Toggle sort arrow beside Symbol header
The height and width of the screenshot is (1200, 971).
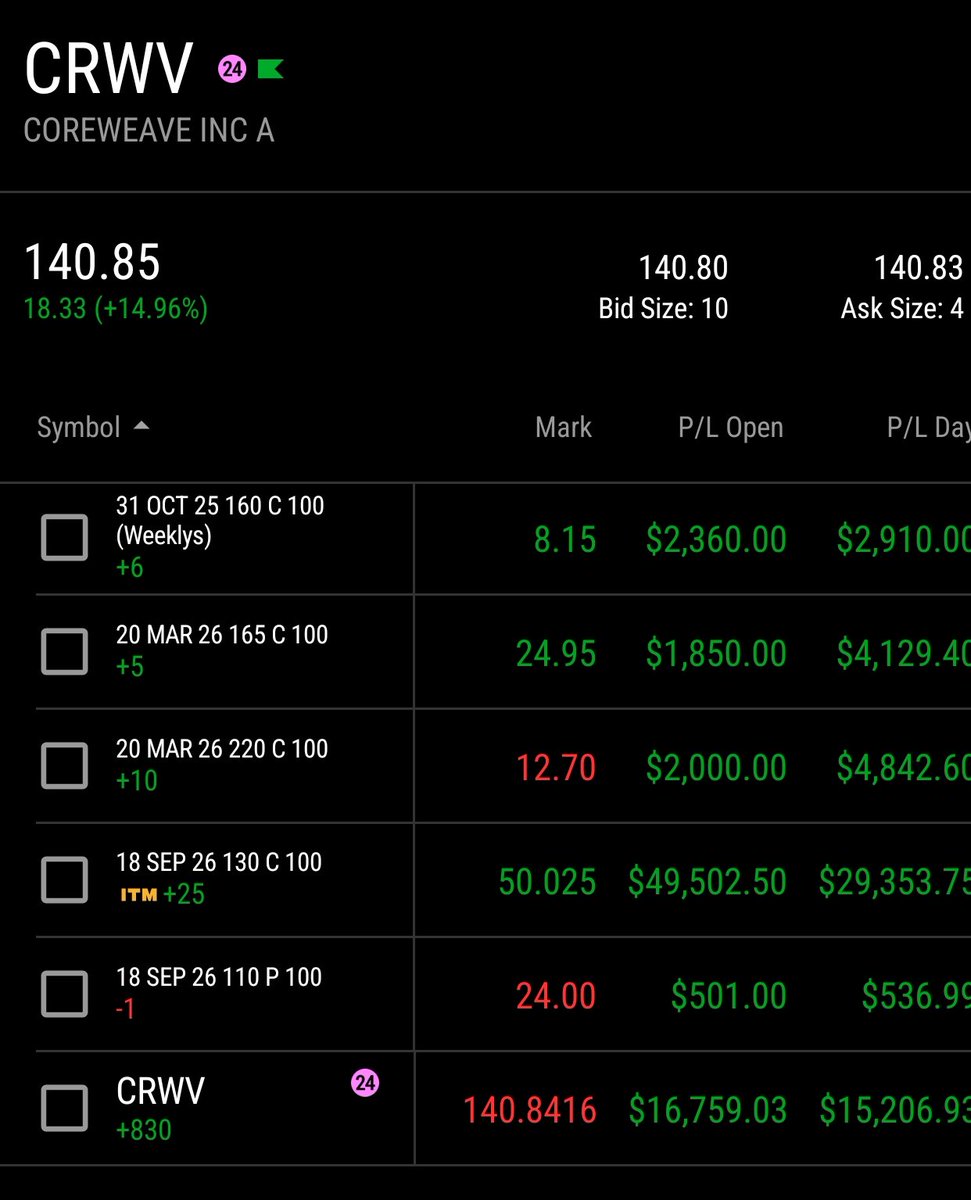tap(142, 427)
